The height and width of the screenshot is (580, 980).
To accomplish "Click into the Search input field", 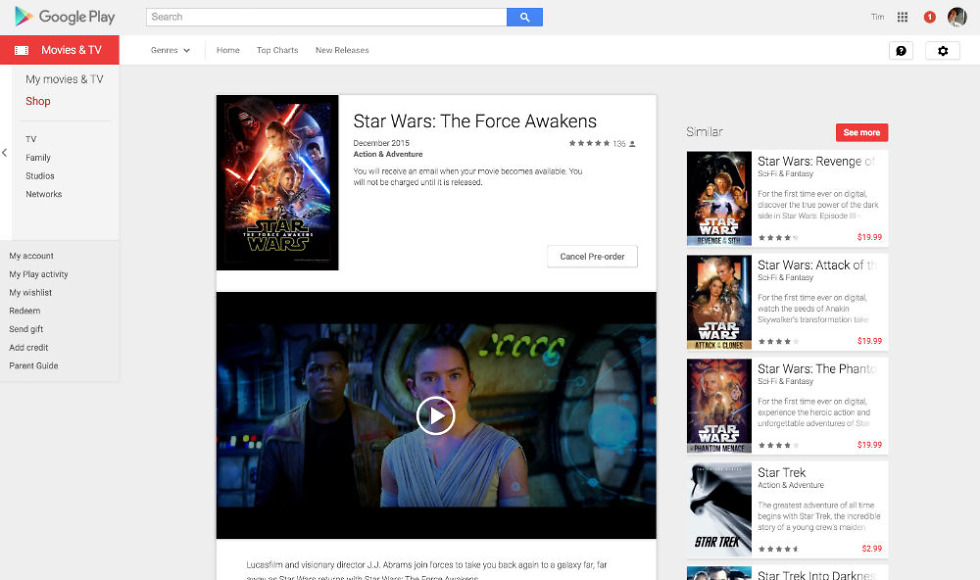I will 326,17.
